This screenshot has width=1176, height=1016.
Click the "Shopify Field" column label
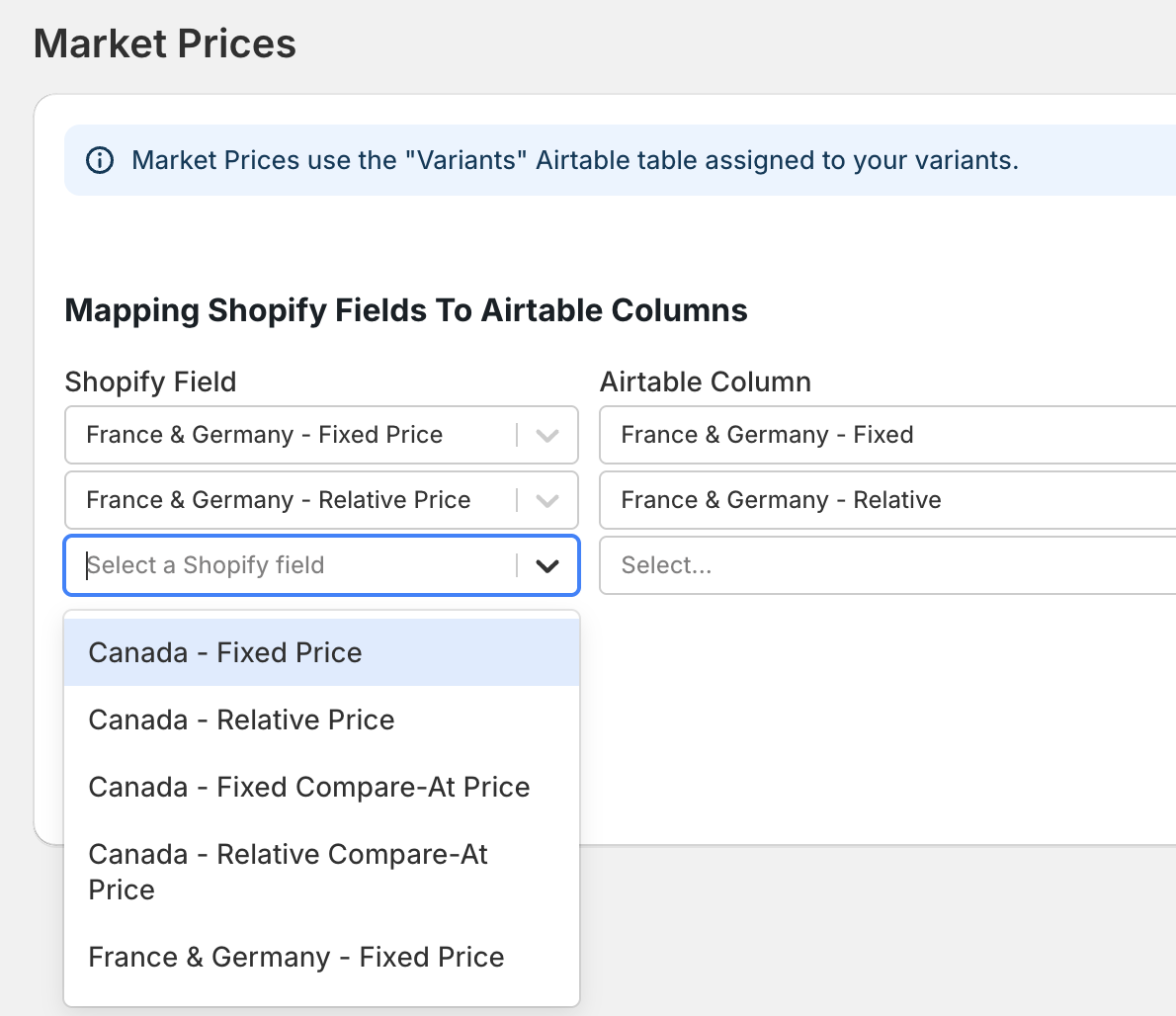(150, 381)
